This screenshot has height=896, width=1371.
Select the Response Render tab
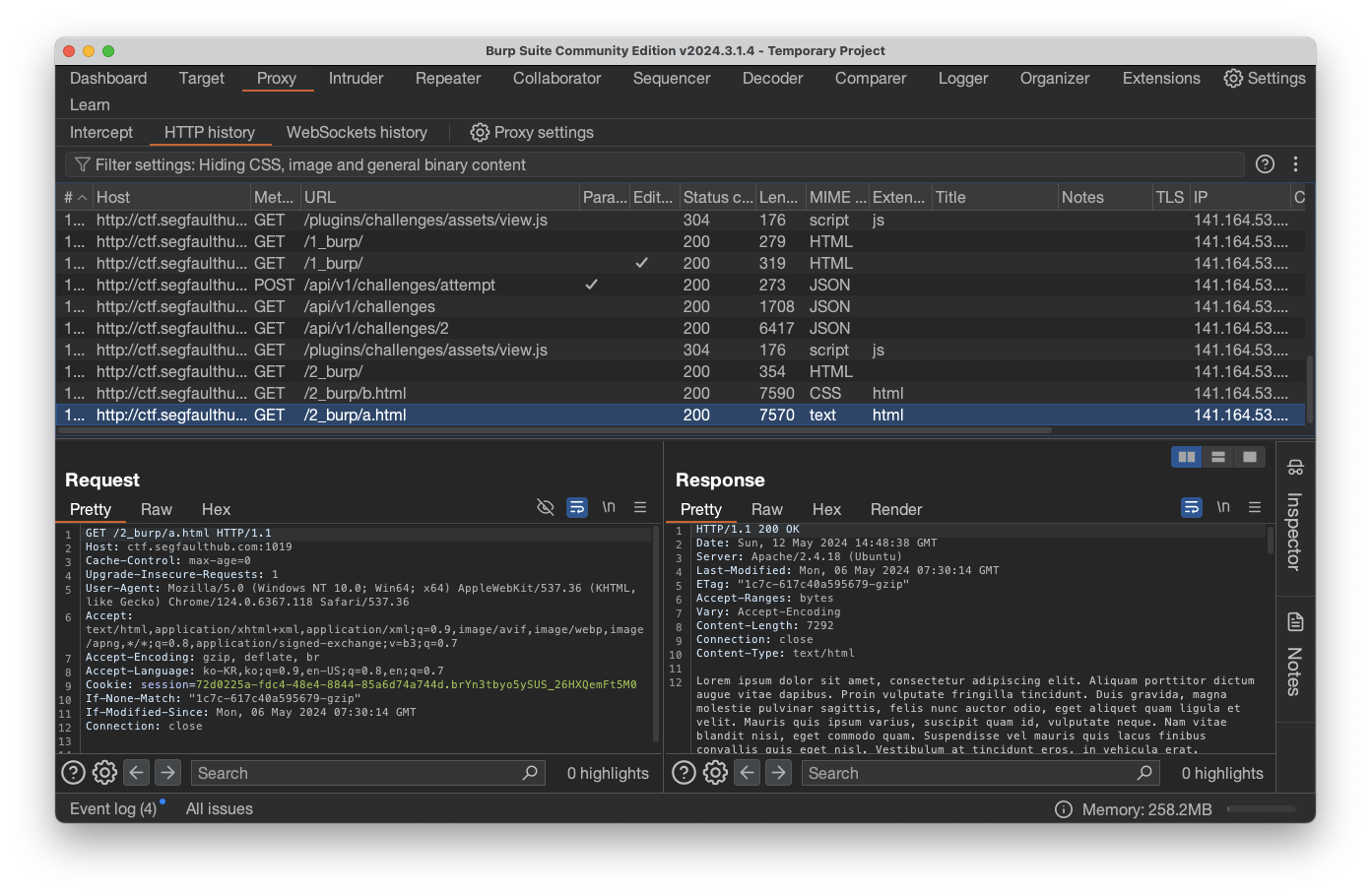click(x=896, y=509)
